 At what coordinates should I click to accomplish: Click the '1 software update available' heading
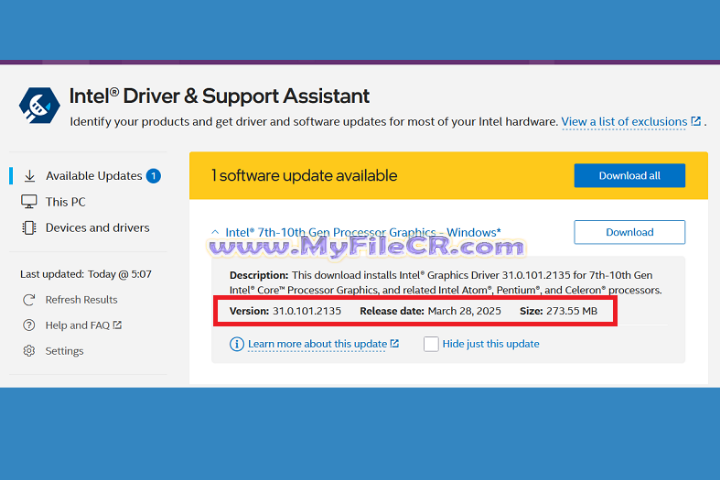(x=304, y=175)
